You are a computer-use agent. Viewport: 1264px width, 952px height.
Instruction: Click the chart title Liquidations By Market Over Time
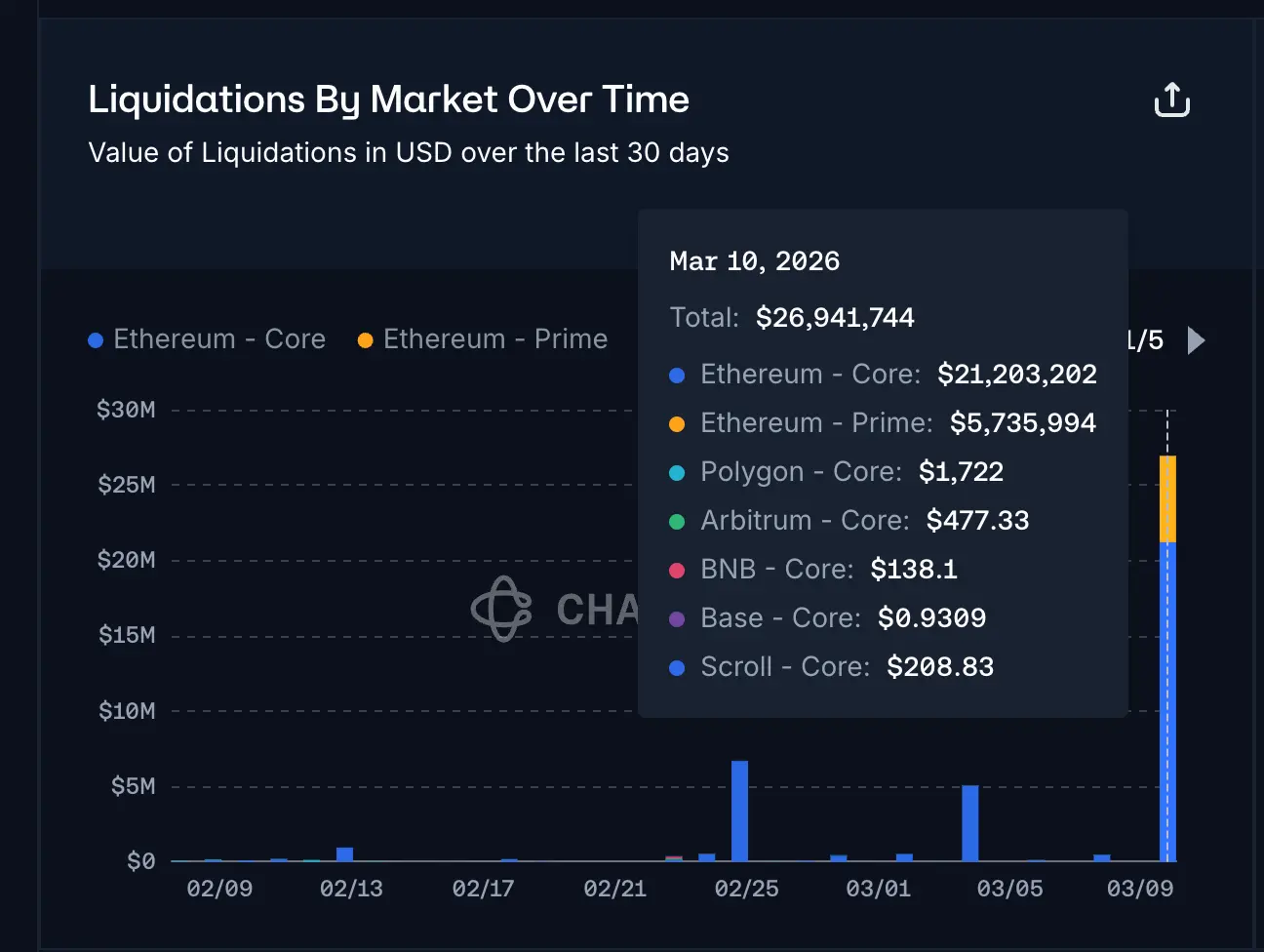pyautogui.click(x=388, y=99)
